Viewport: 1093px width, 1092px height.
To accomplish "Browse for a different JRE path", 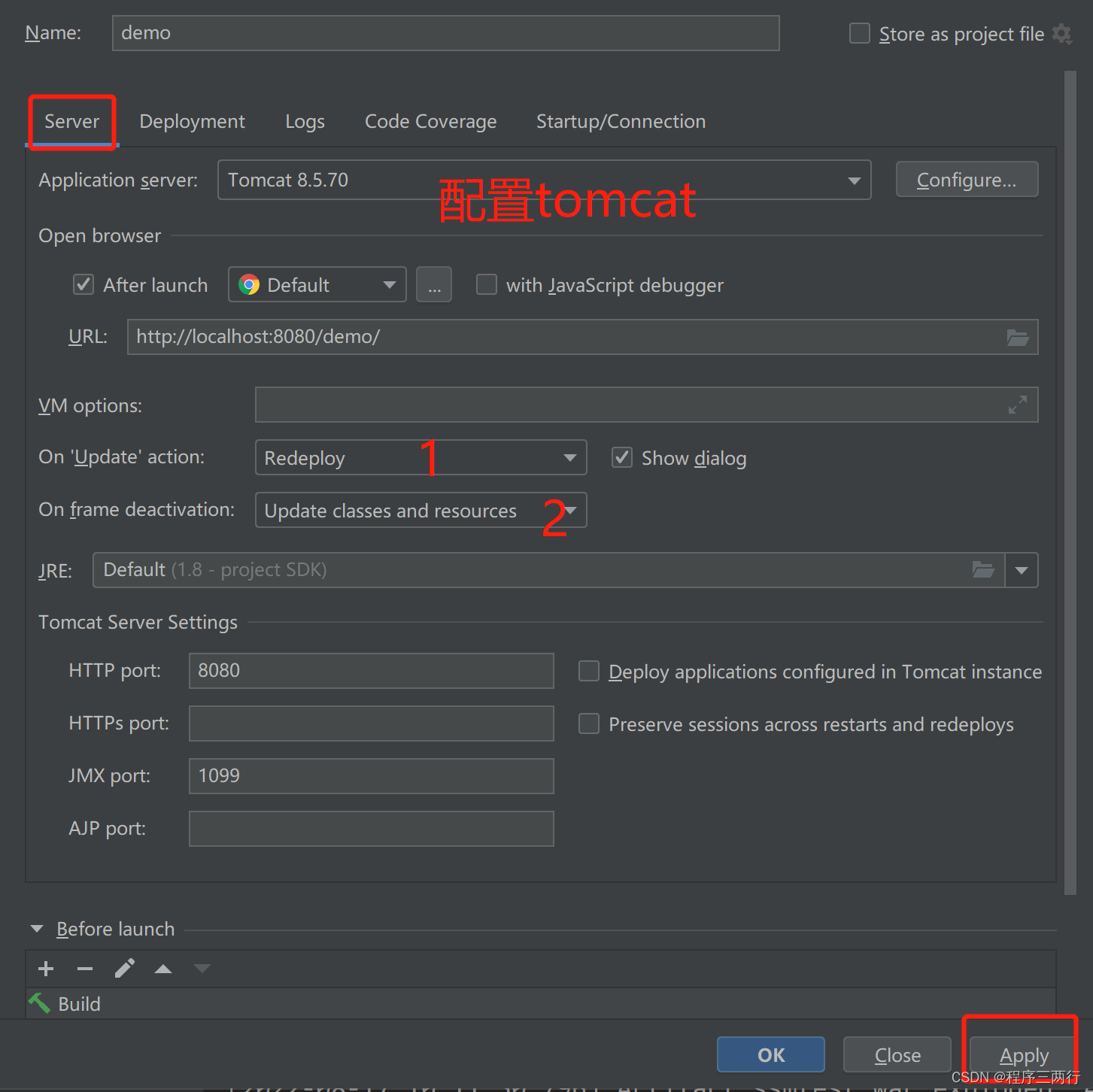I will point(983,569).
